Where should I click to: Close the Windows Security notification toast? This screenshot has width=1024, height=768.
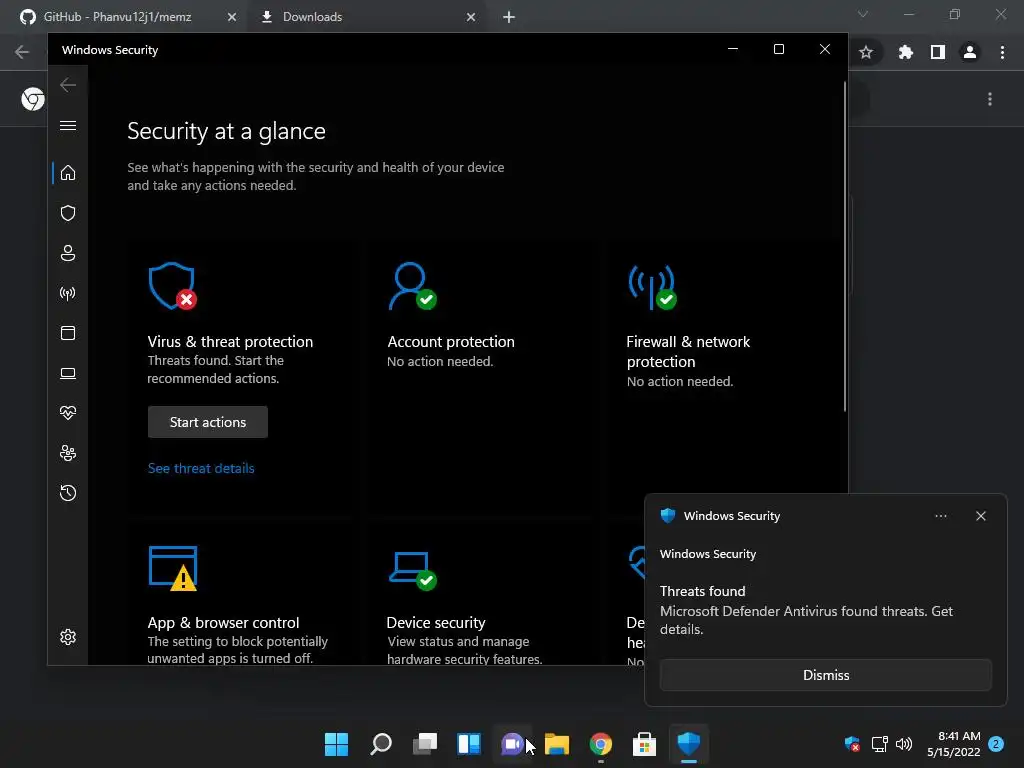981,516
